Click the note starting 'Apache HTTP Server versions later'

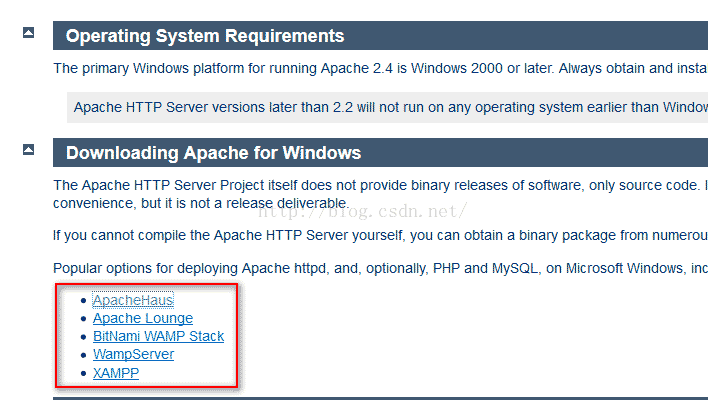[387, 107]
